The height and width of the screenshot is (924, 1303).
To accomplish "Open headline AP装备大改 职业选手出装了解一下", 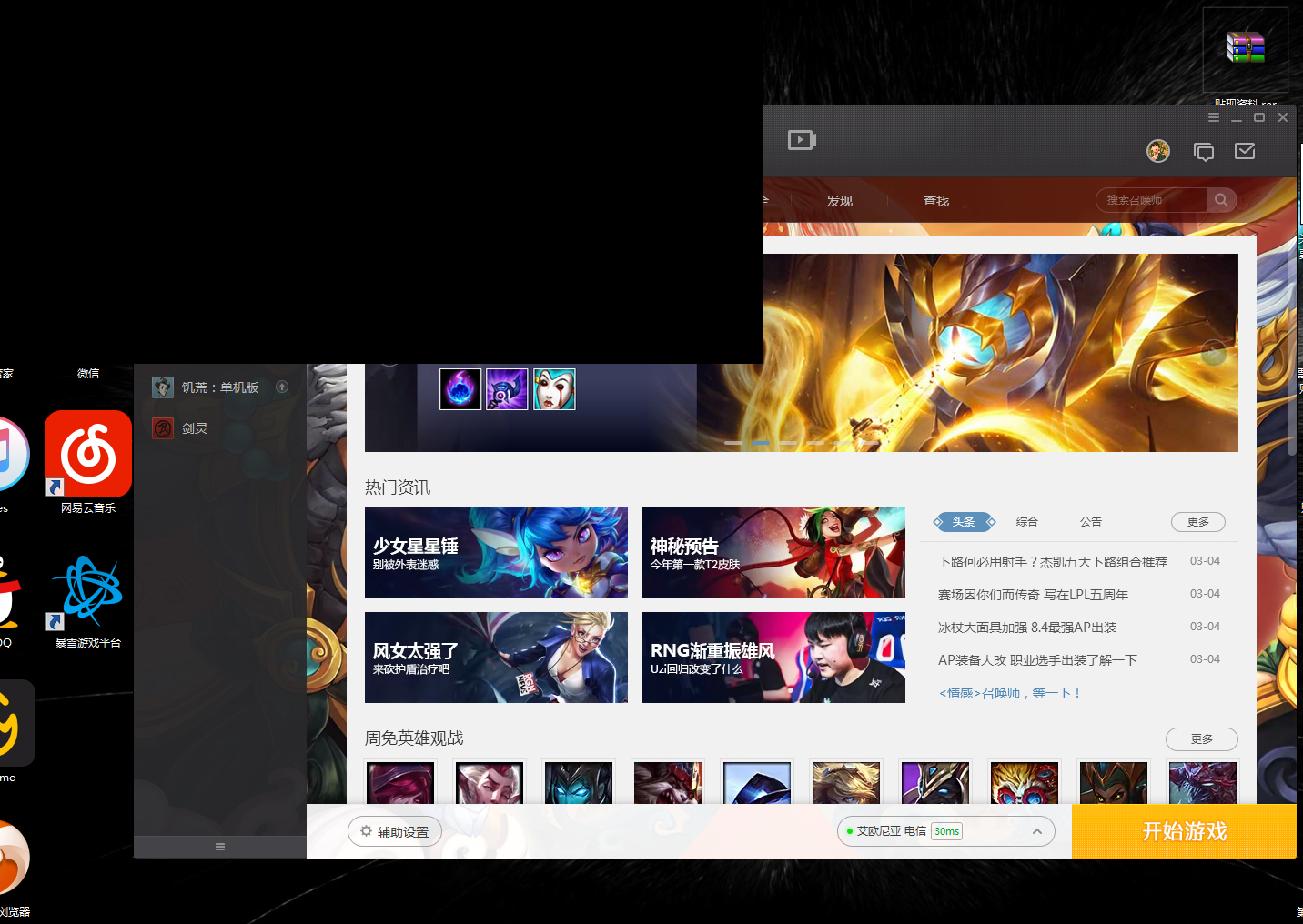I will tap(1037, 660).
